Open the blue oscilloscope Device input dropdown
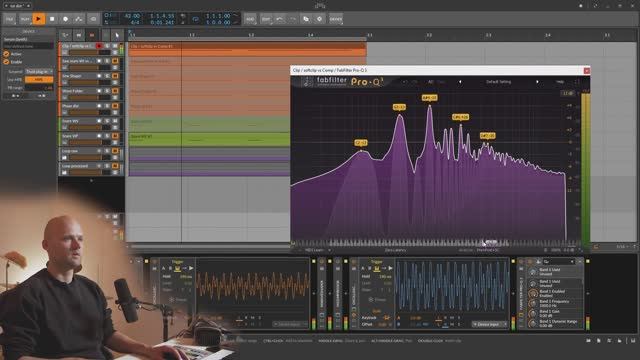Image resolution: width=640 pixels, height=360 pixels. (x=489, y=324)
